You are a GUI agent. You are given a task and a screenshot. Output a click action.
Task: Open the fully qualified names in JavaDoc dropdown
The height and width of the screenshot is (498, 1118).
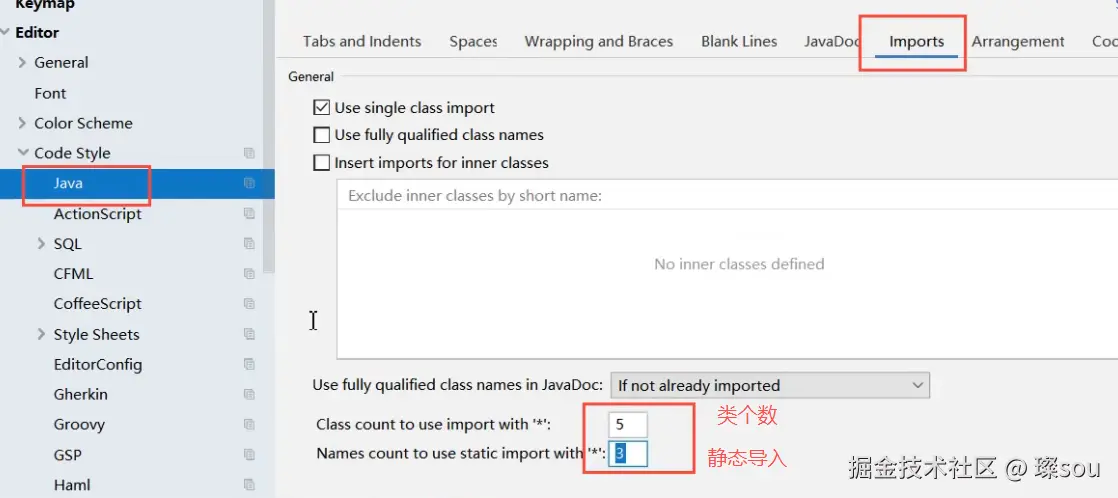770,385
